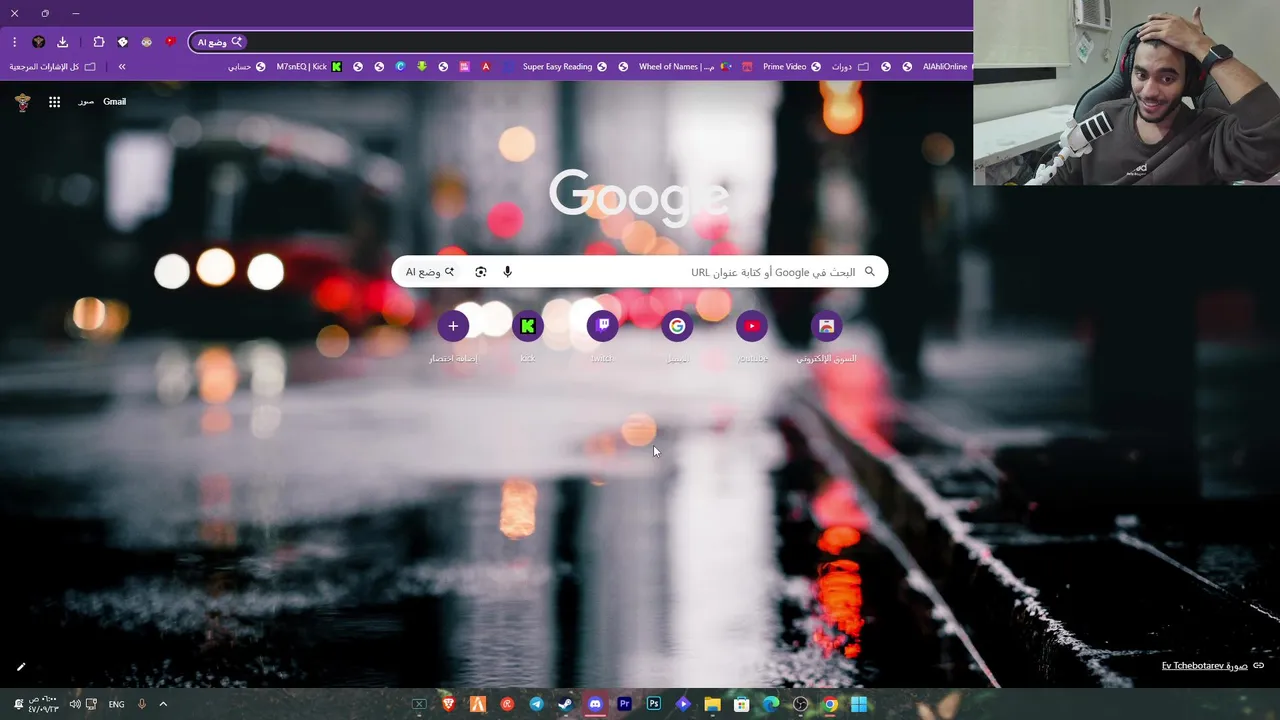Open the Super Easy Reading bookmark
1280x720 pixels.
564,67
